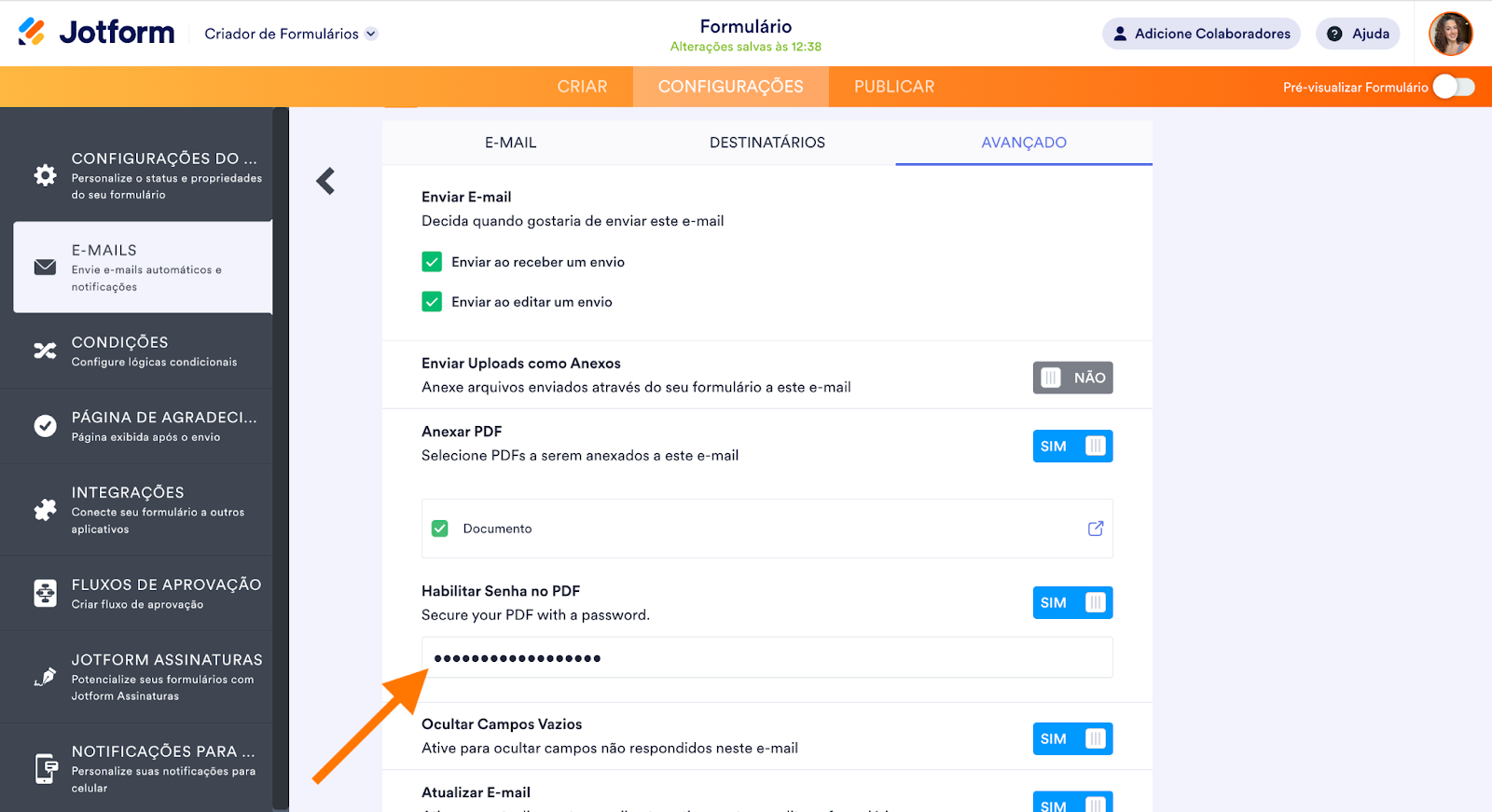Click Adicione Colaboradores button

pyautogui.click(x=1201, y=34)
